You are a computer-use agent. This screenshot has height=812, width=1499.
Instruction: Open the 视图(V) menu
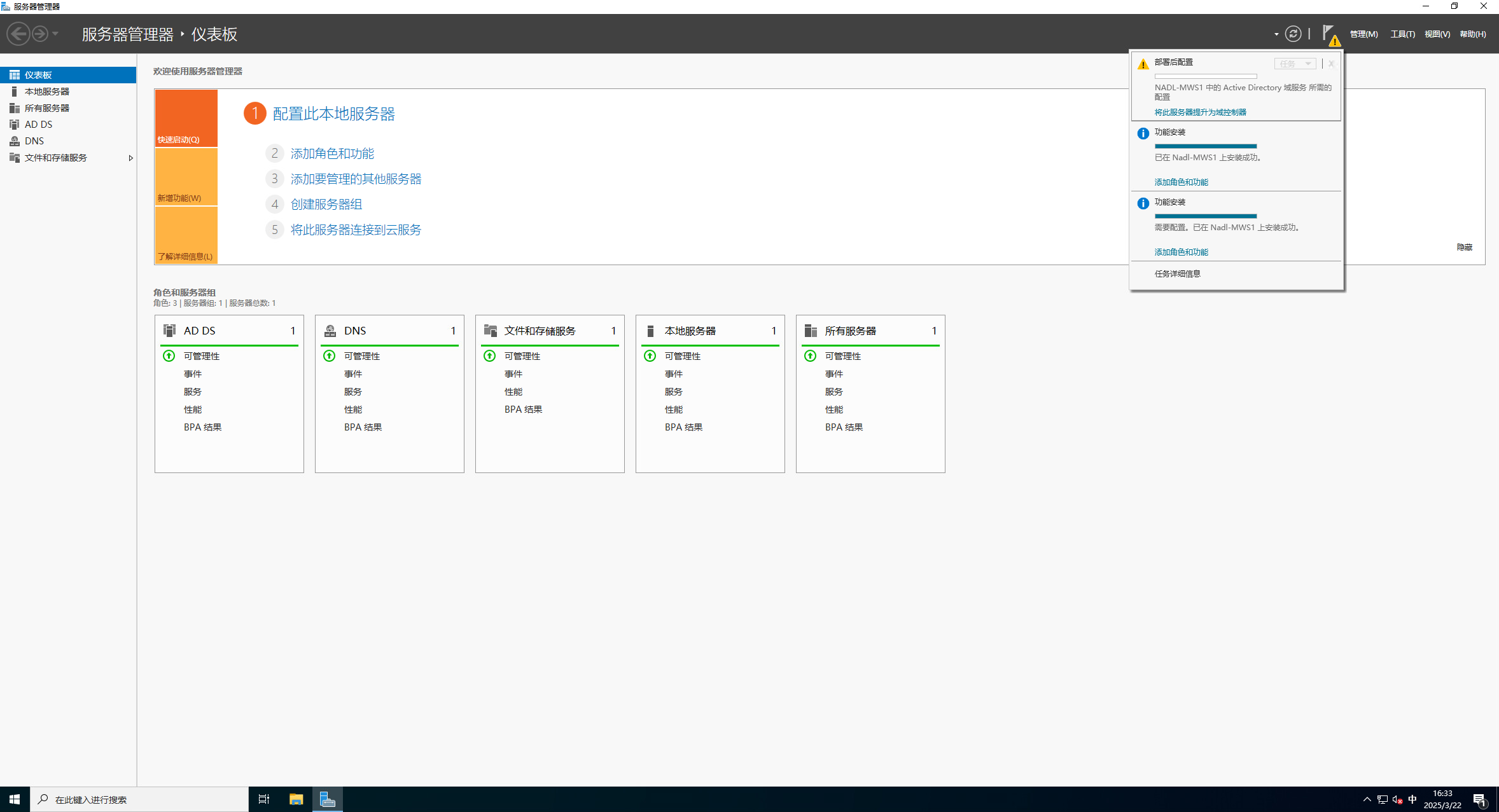click(1437, 34)
